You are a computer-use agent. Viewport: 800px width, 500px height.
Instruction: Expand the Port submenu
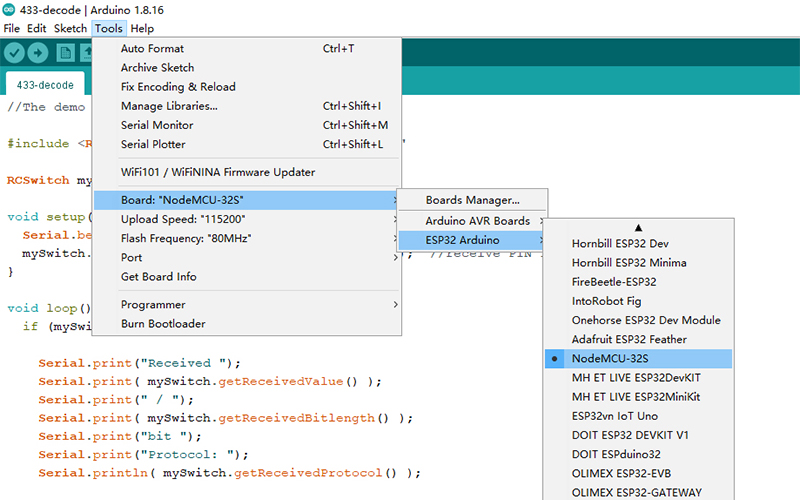tap(132, 257)
